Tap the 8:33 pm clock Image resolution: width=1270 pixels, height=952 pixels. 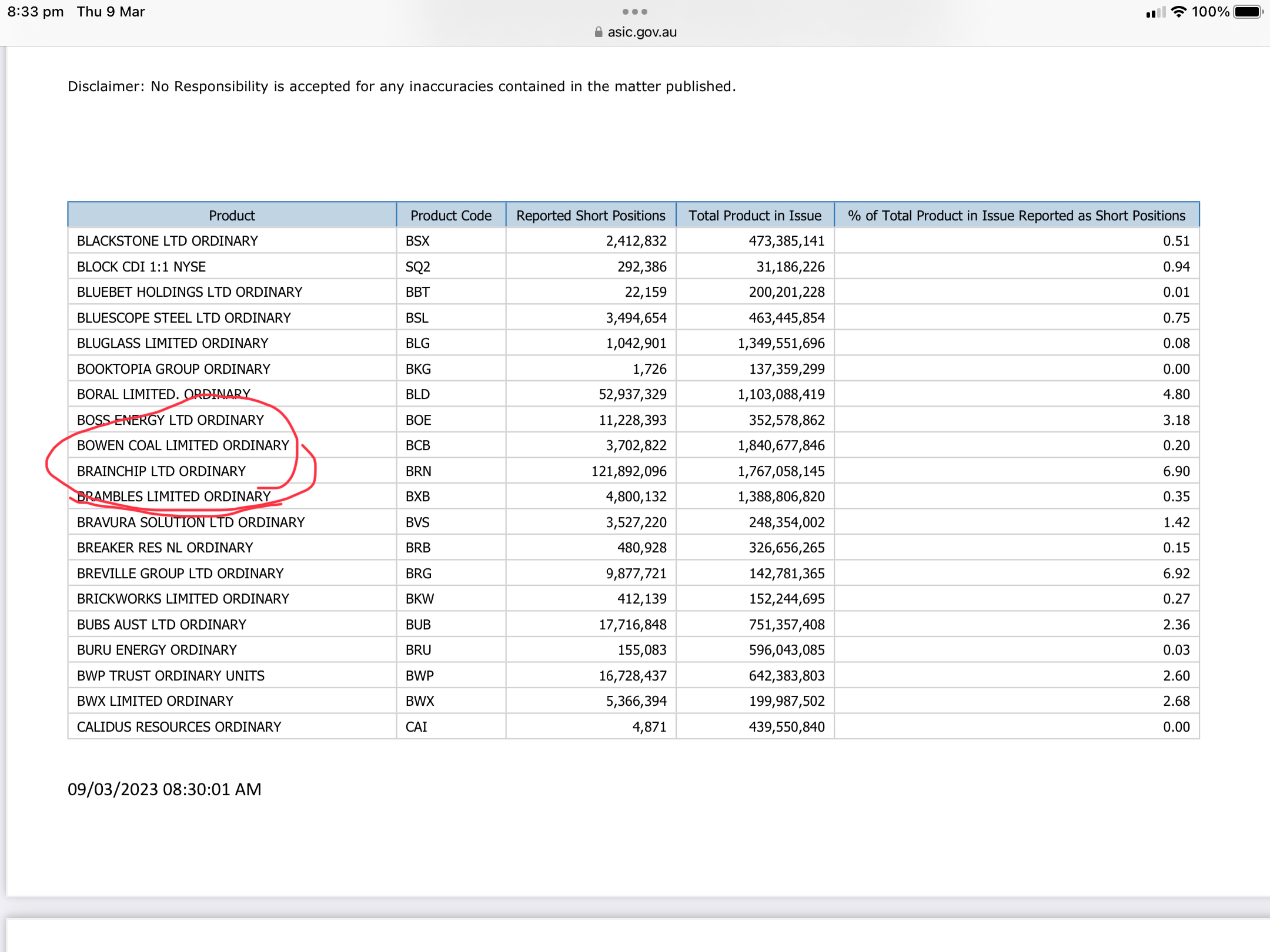coord(35,12)
